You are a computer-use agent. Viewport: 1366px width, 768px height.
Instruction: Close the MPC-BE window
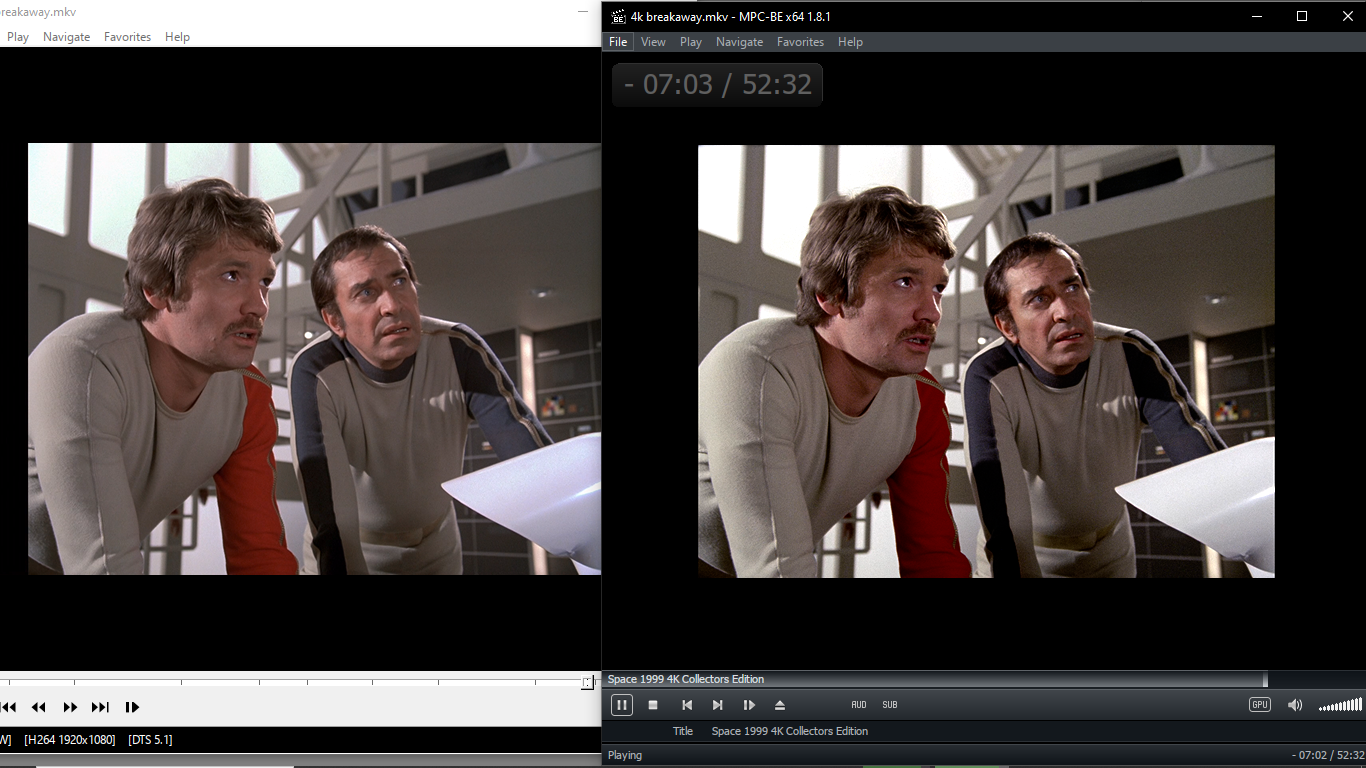tap(1346, 16)
